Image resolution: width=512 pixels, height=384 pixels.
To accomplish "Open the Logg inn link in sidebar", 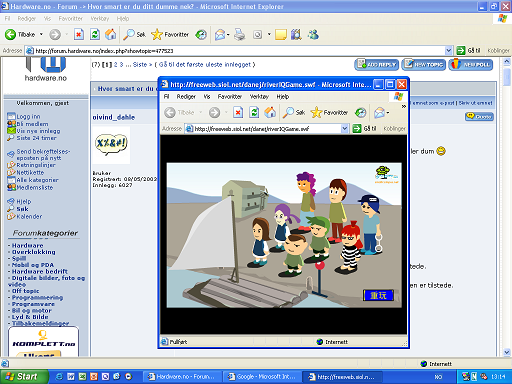I will click(28, 116).
